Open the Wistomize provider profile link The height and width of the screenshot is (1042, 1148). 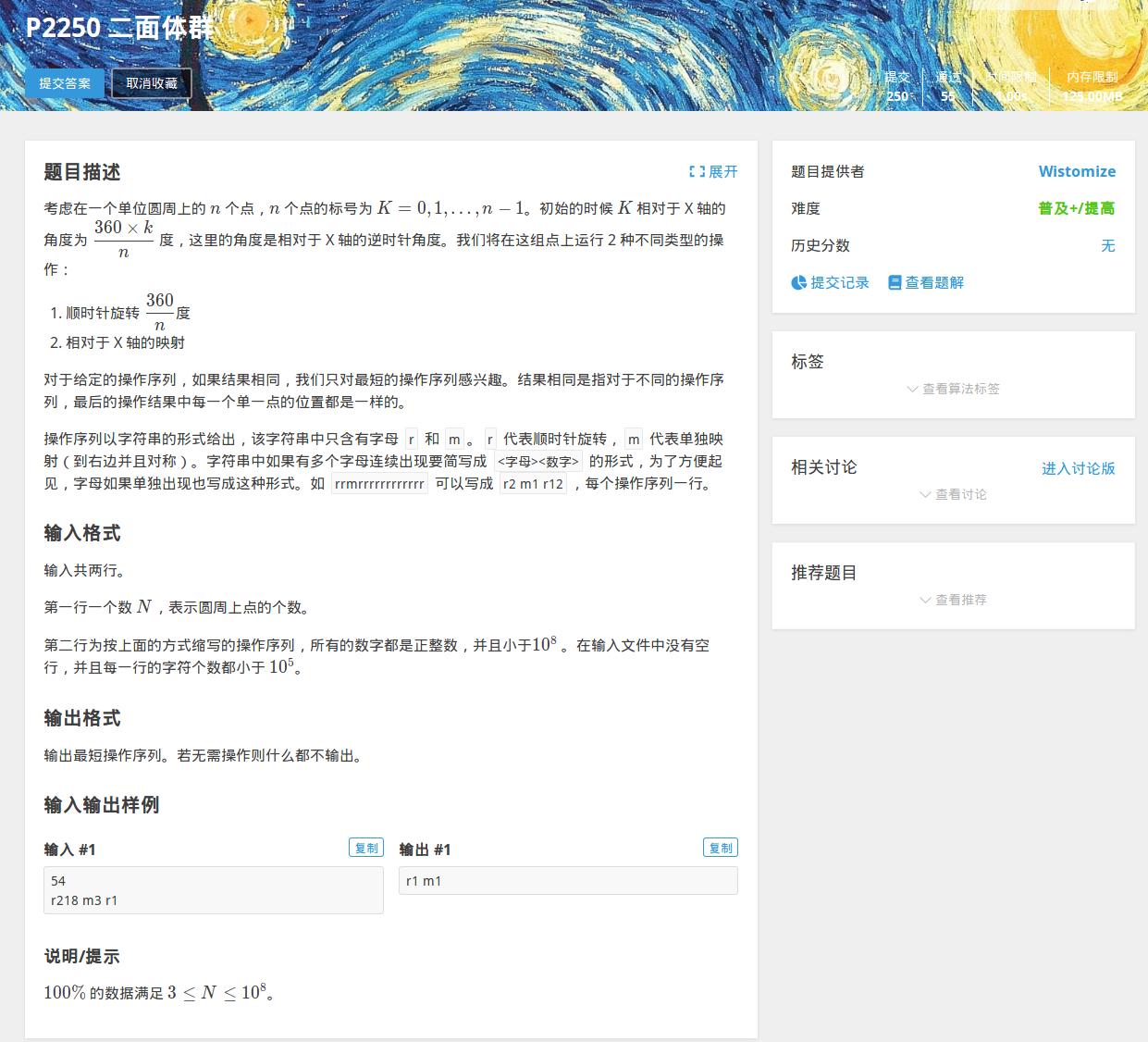pyautogui.click(x=1077, y=171)
